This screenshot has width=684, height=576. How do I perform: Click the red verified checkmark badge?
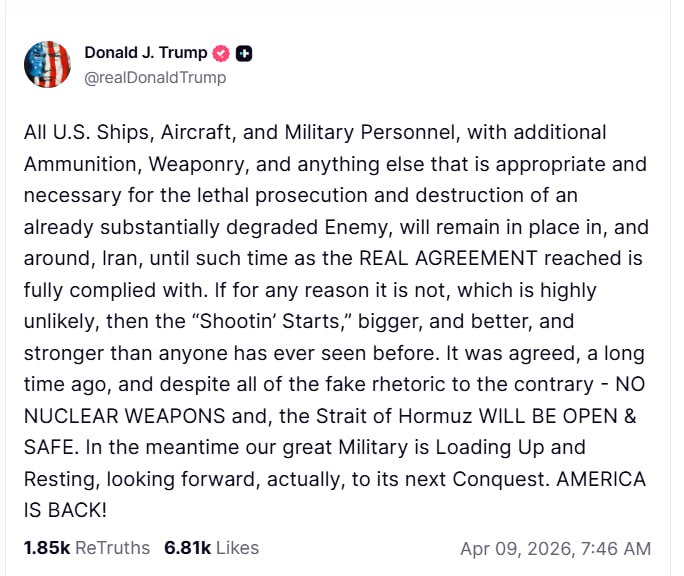click(x=222, y=54)
